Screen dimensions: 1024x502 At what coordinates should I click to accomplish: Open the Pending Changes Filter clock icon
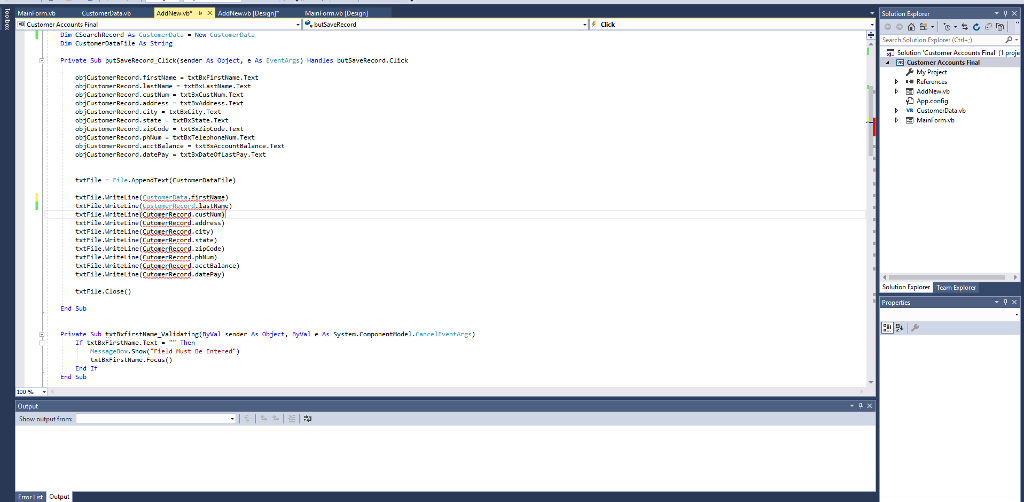[x=947, y=27]
